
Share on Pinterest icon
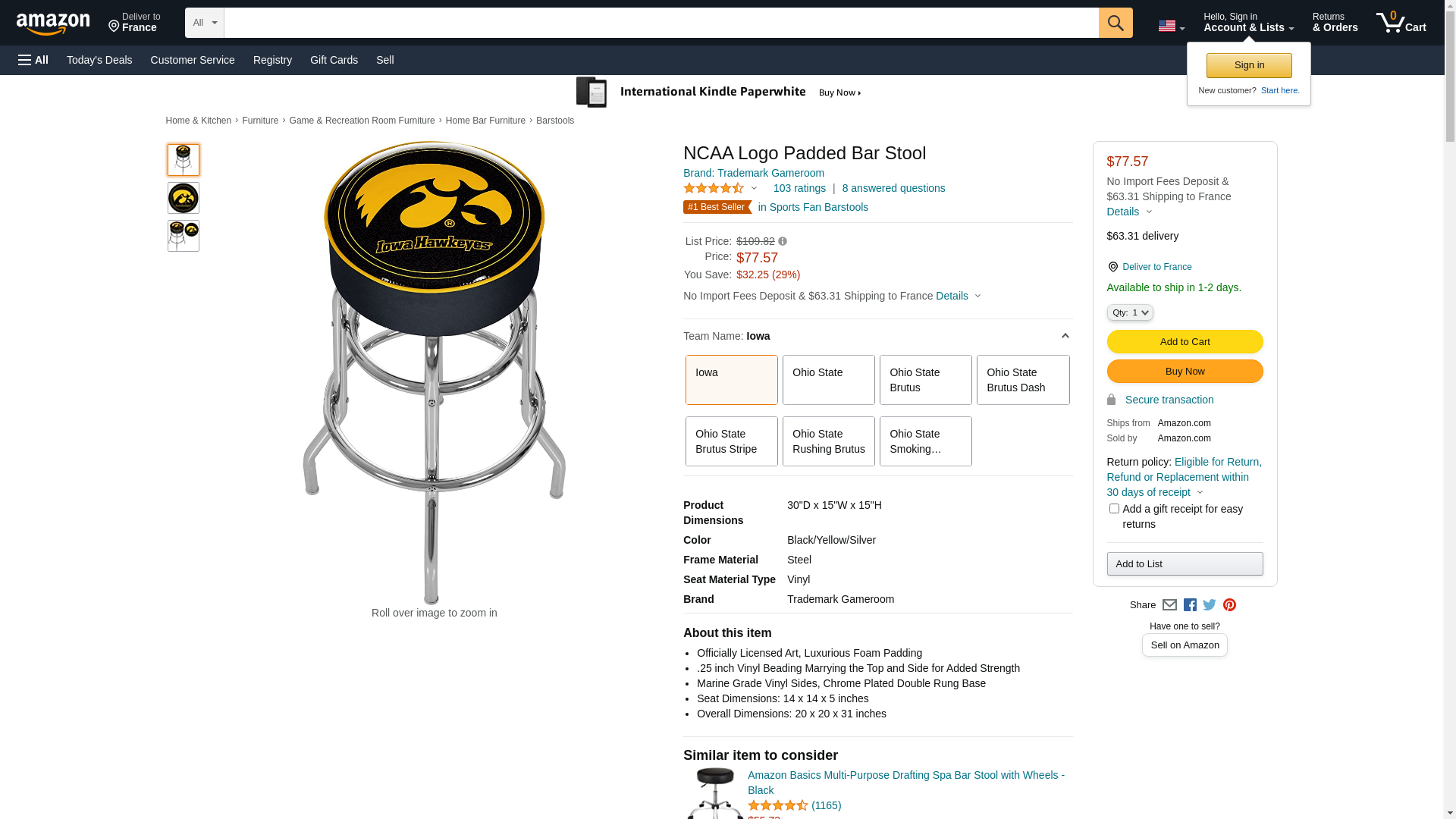[x=1229, y=605]
